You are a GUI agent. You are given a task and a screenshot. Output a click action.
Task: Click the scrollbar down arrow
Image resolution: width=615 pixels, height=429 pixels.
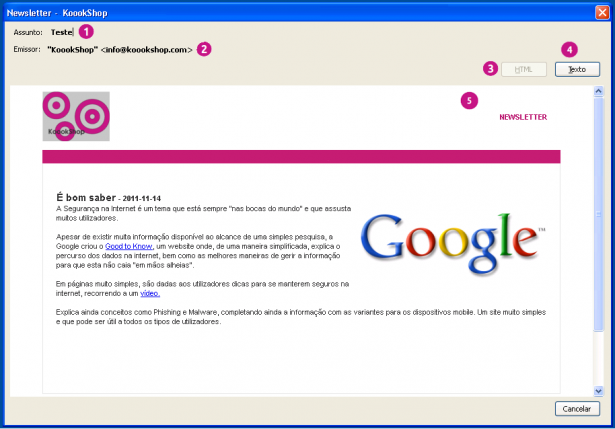pyautogui.click(x=598, y=391)
